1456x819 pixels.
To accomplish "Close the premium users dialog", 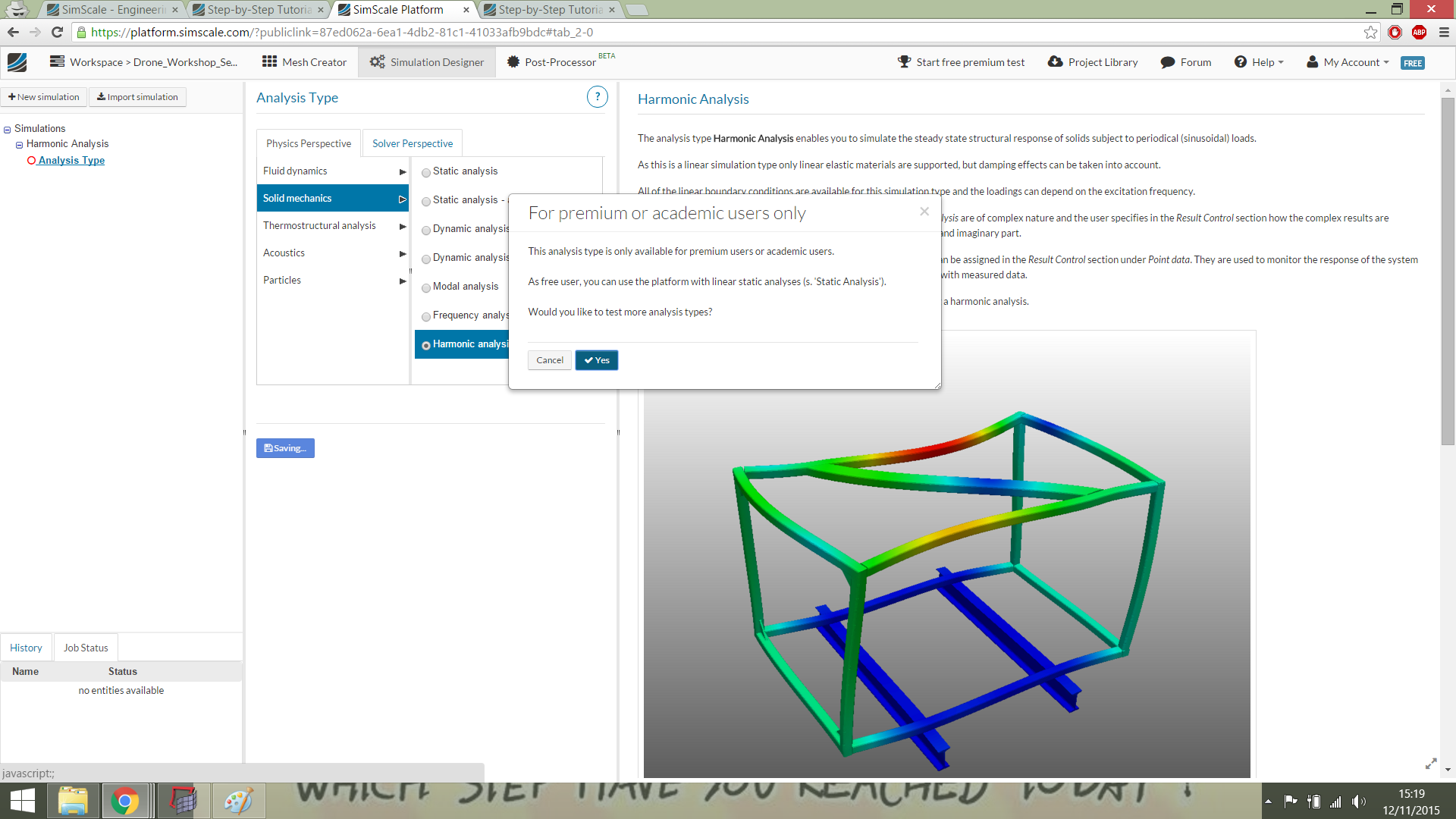I will tap(924, 212).
